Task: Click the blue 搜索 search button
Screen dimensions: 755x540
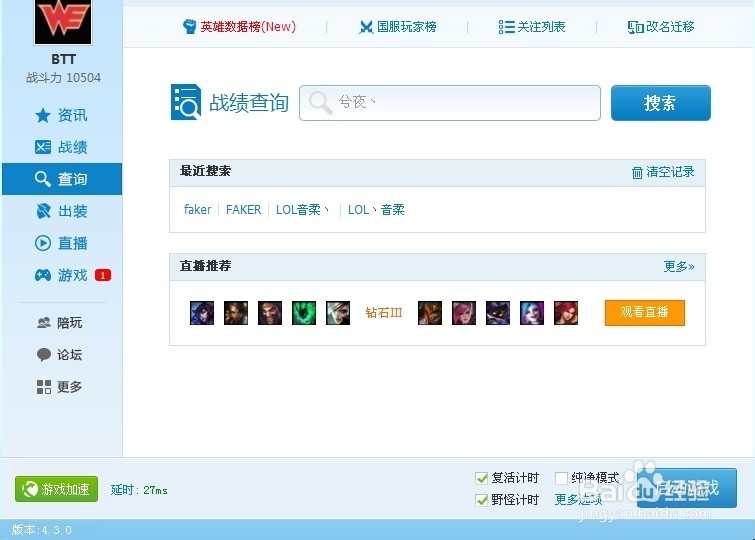Action: pos(661,103)
